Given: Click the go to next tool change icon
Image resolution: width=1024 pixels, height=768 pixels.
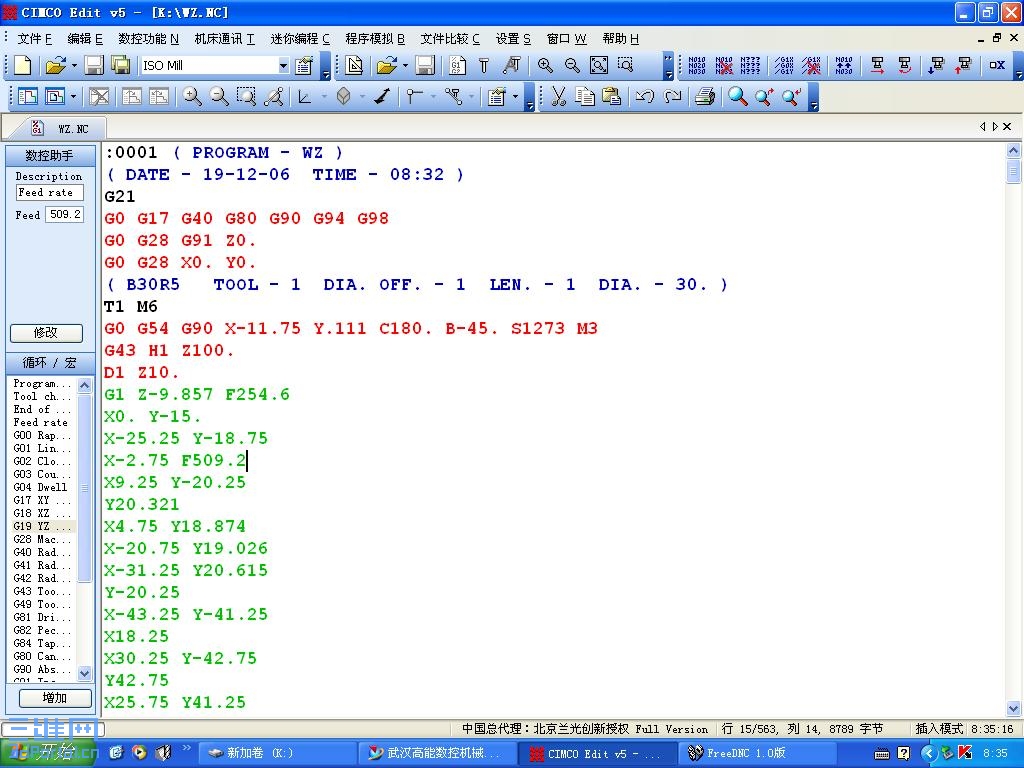Looking at the screenshot, I should 937,65.
